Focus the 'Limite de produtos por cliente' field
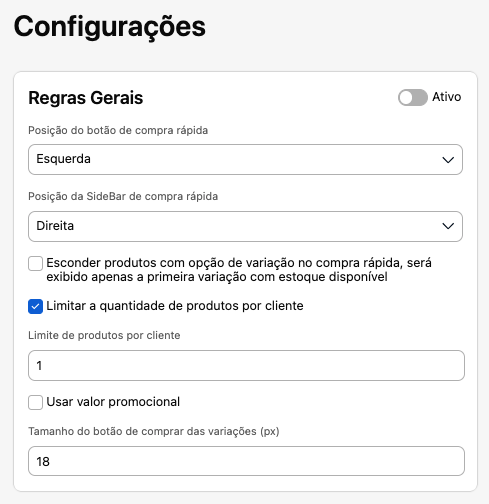489x504 pixels. click(246, 365)
